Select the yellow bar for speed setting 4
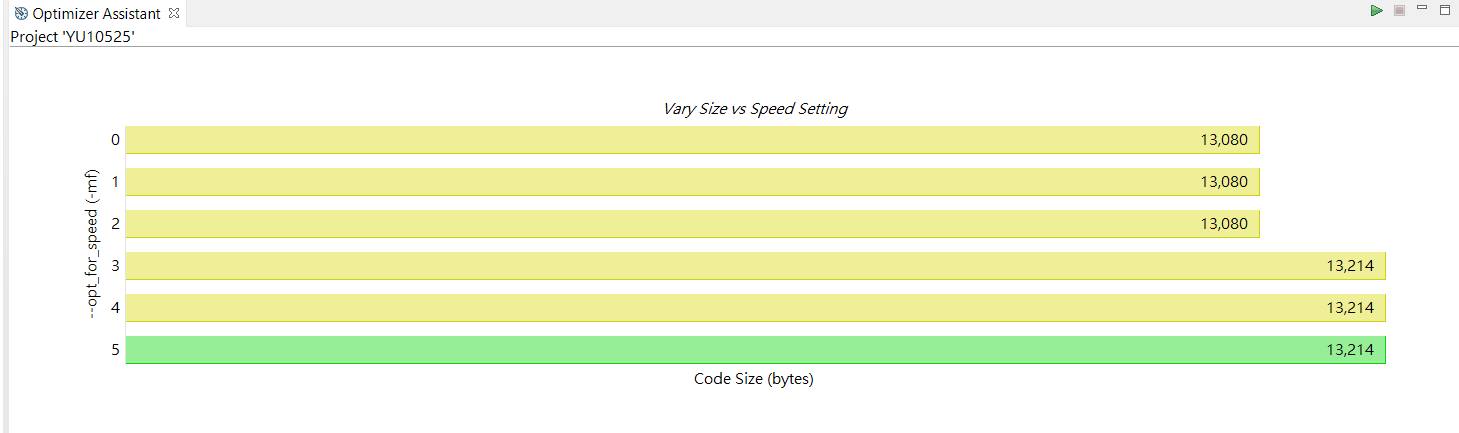Image resolution: width=1459 pixels, height=433 pixels. (x=755, y=308)
